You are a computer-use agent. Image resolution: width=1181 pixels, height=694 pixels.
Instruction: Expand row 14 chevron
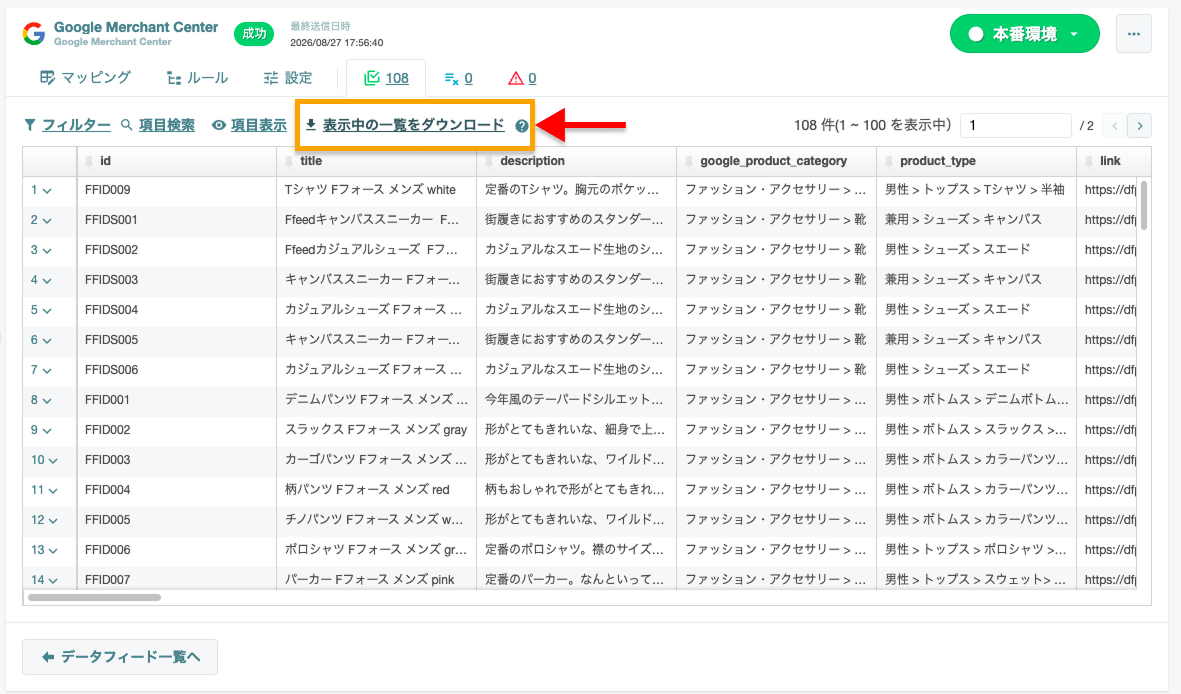pos(53,580)
